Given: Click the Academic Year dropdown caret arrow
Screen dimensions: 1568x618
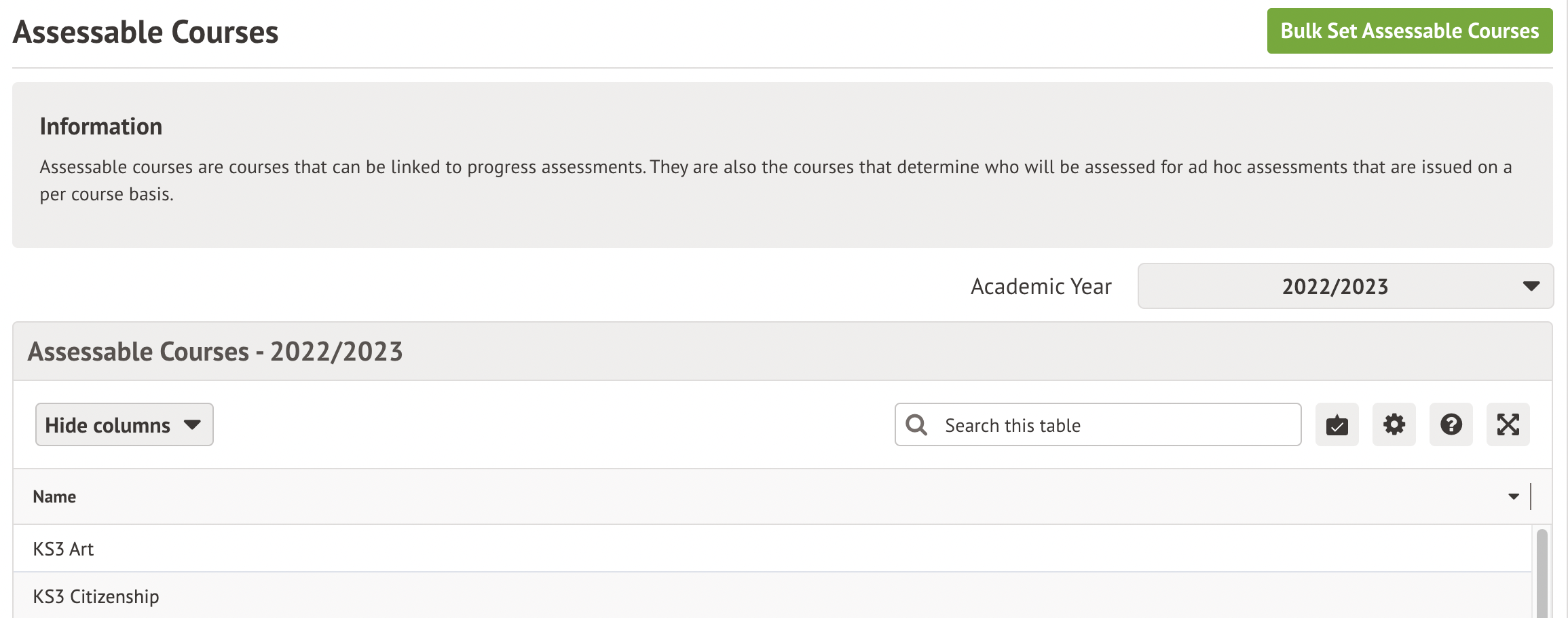Looking at the screenshot, I should coord(1531,286).
